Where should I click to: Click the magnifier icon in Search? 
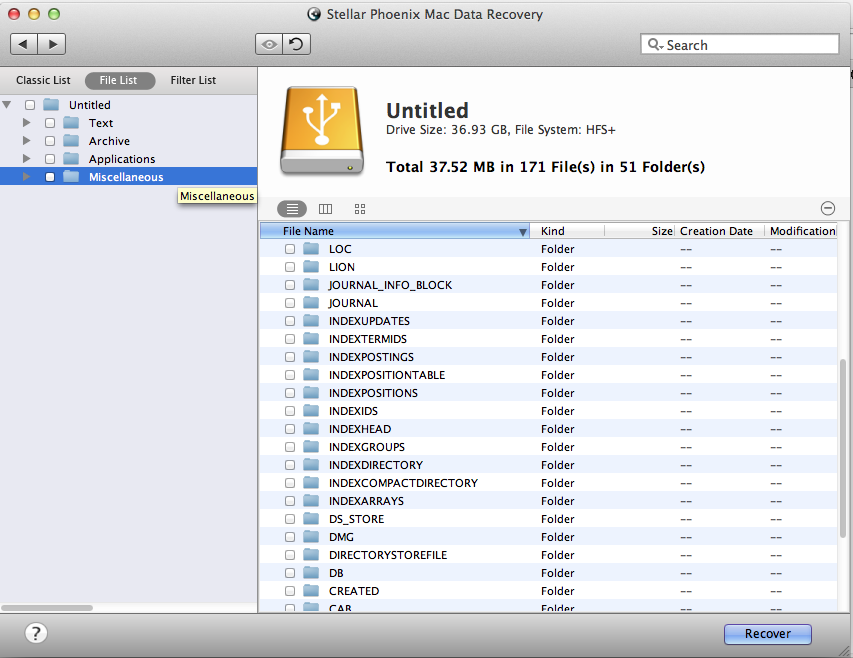tap(654, 45)
